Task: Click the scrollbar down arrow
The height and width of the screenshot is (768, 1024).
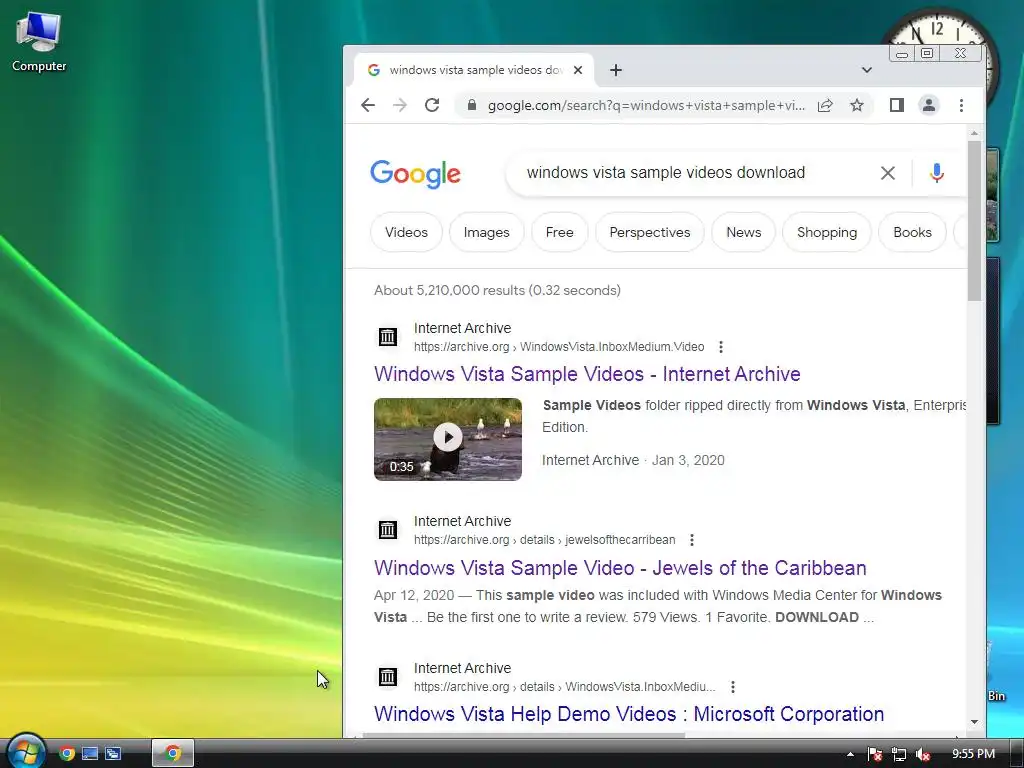Action: pos(974,722)
